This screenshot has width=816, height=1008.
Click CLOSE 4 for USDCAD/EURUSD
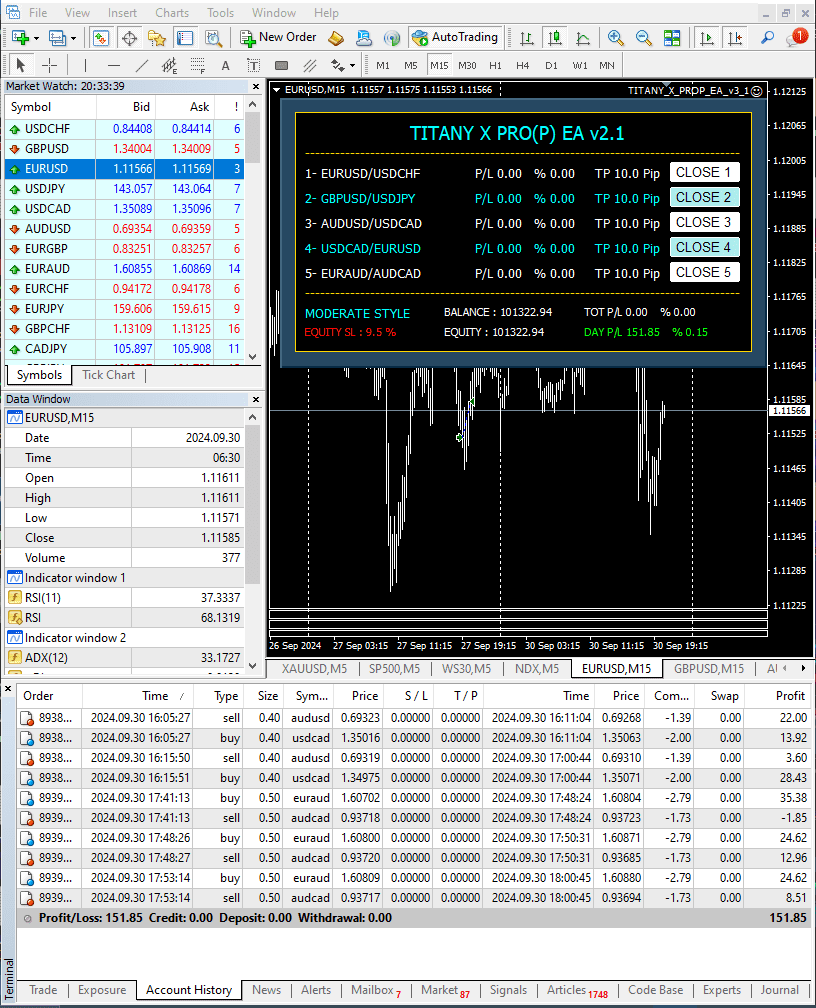704,248
